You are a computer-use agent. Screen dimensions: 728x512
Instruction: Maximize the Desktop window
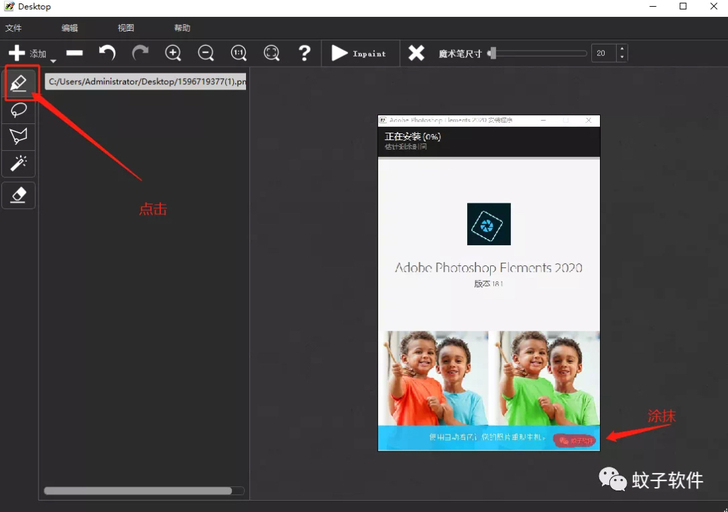tap(683, 6)
